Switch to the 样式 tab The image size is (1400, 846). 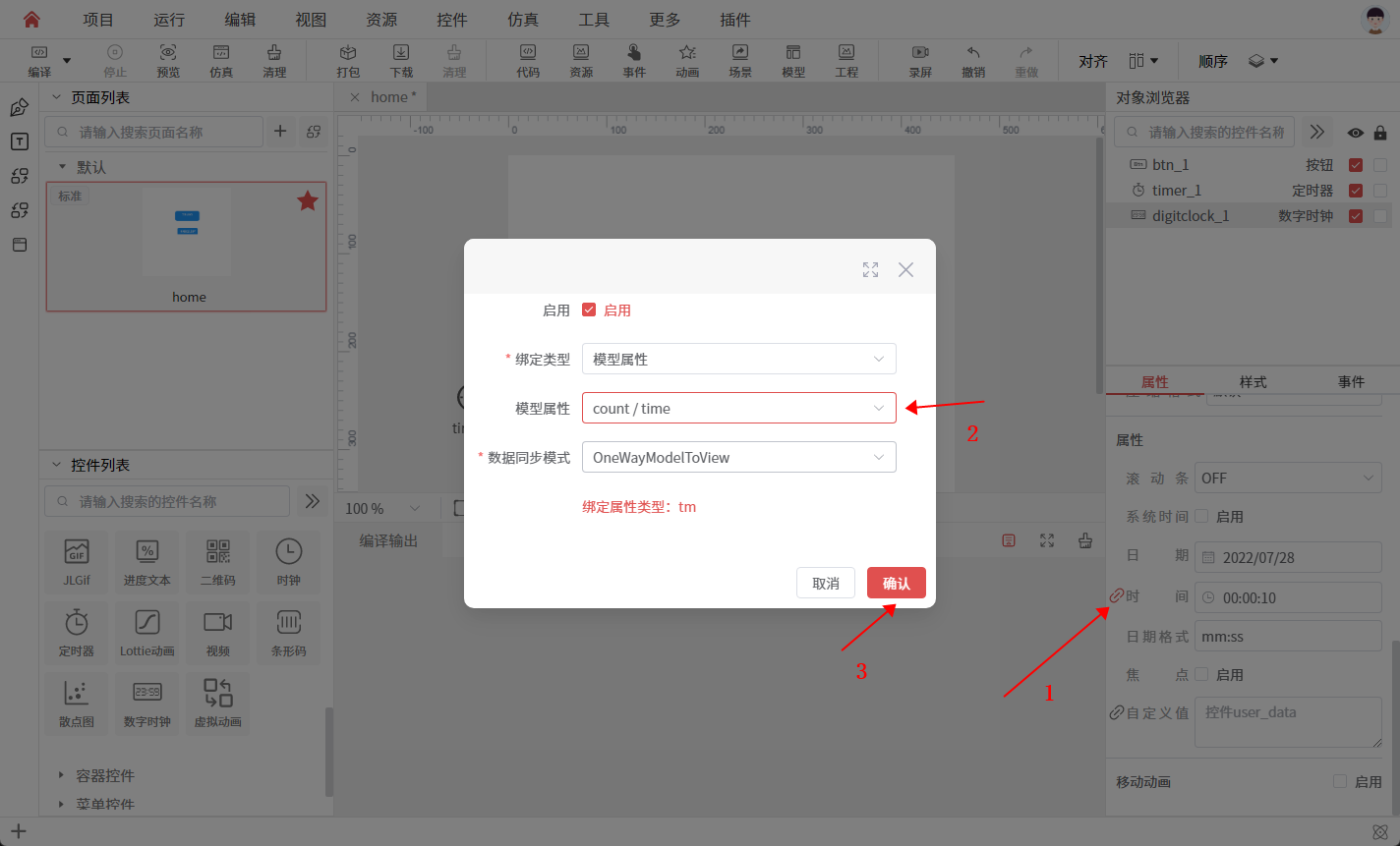pyautogui.click(x=1253, y=381)
